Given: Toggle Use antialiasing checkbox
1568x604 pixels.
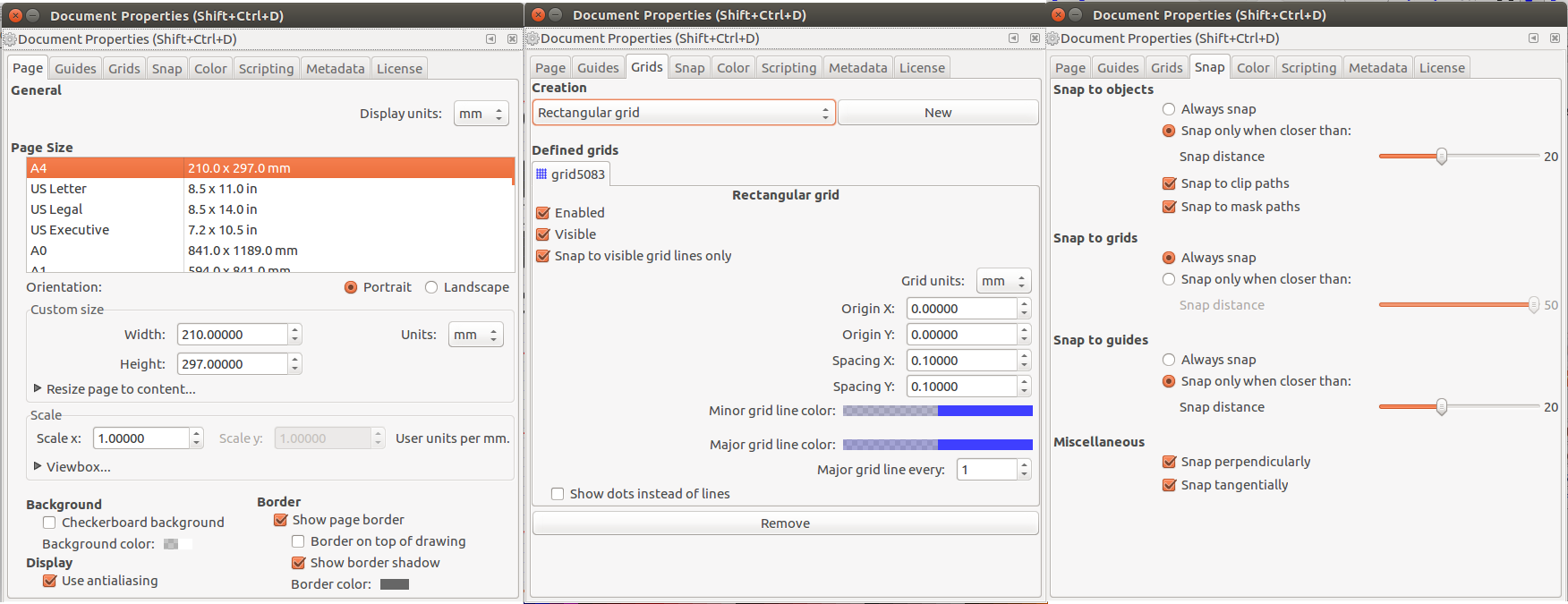Looking at the screenshot, I should [x=49, y=581].
